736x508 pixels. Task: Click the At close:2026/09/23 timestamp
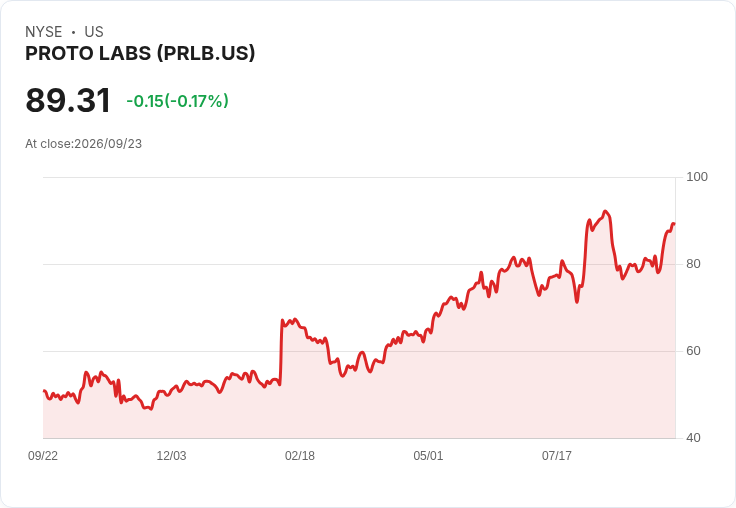coord(84,144)
